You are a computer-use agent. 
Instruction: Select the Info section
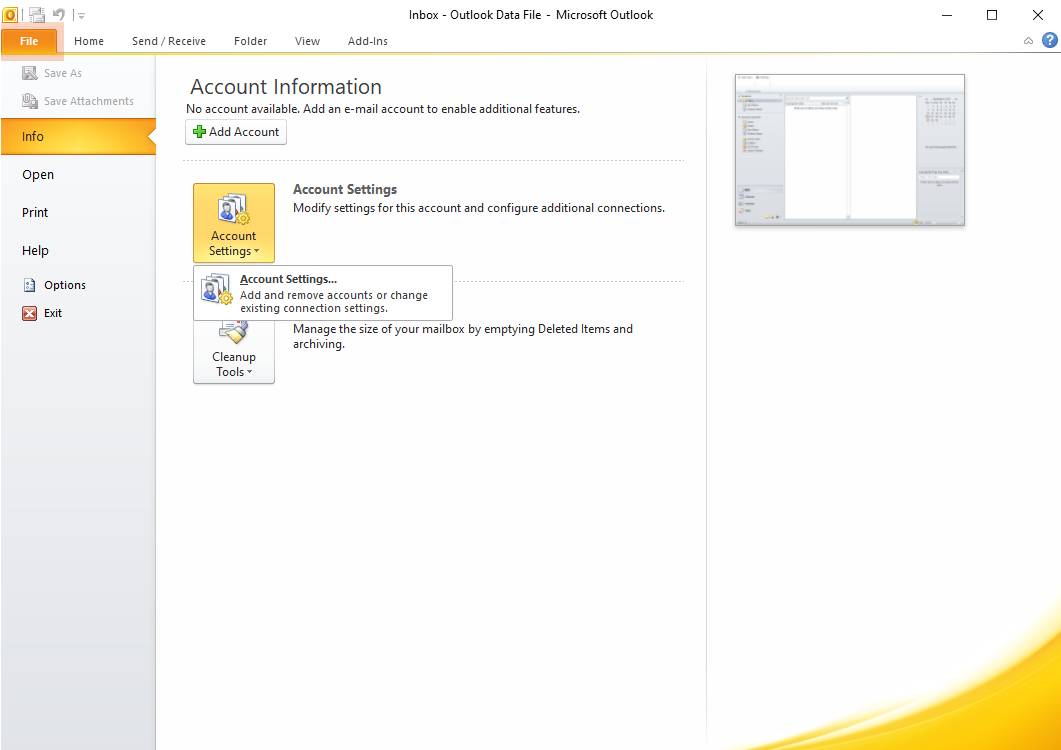(78, 136)
